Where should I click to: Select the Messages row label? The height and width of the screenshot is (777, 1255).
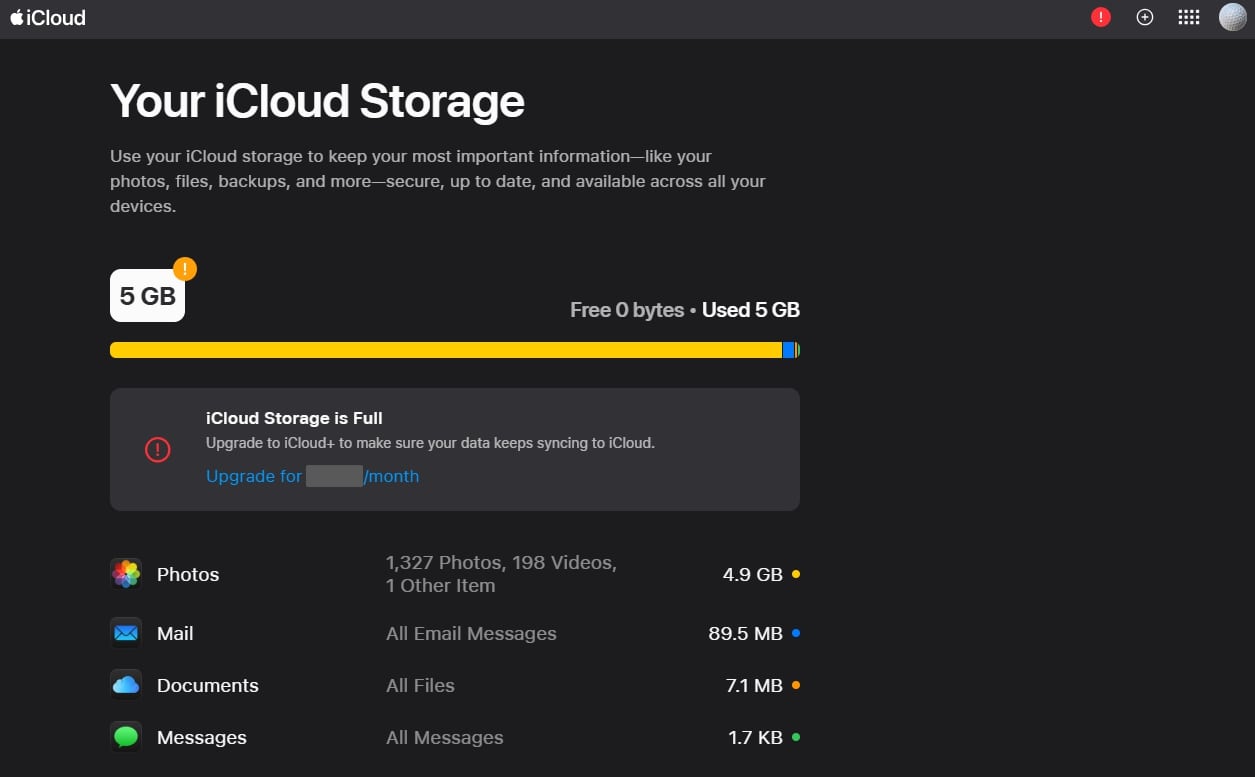click(202, 737)
